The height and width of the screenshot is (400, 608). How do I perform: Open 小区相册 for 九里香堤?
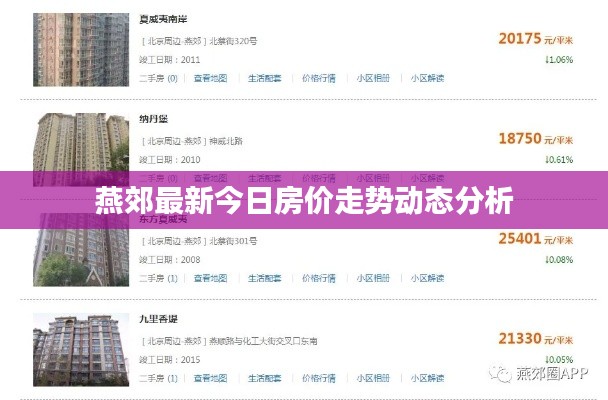point(373,378)
